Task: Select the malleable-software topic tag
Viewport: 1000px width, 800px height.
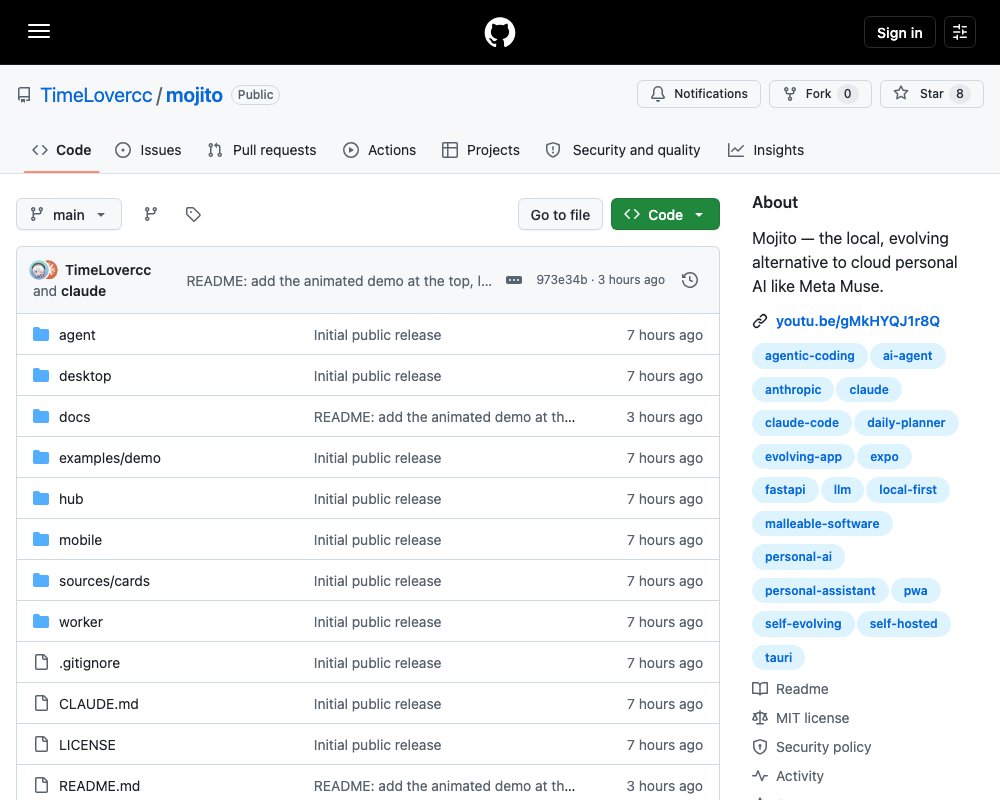Action: (x=822, y=523)
